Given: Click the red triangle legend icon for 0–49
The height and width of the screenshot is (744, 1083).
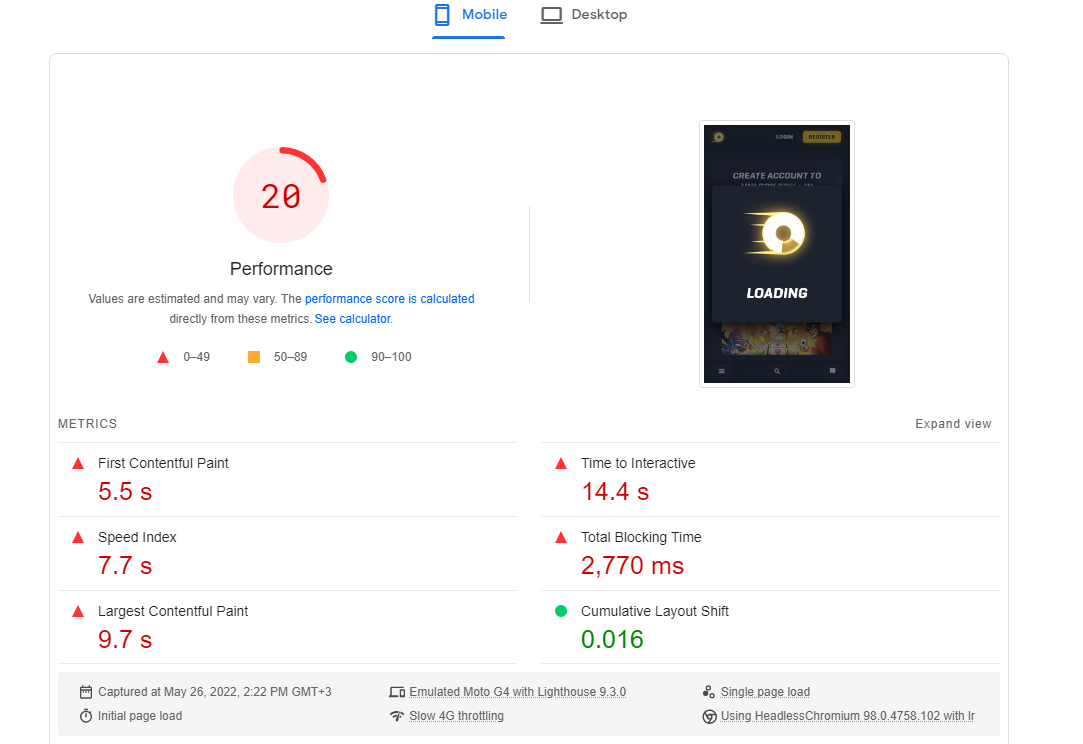Looking at the screenshot, I should click(163, 357).
